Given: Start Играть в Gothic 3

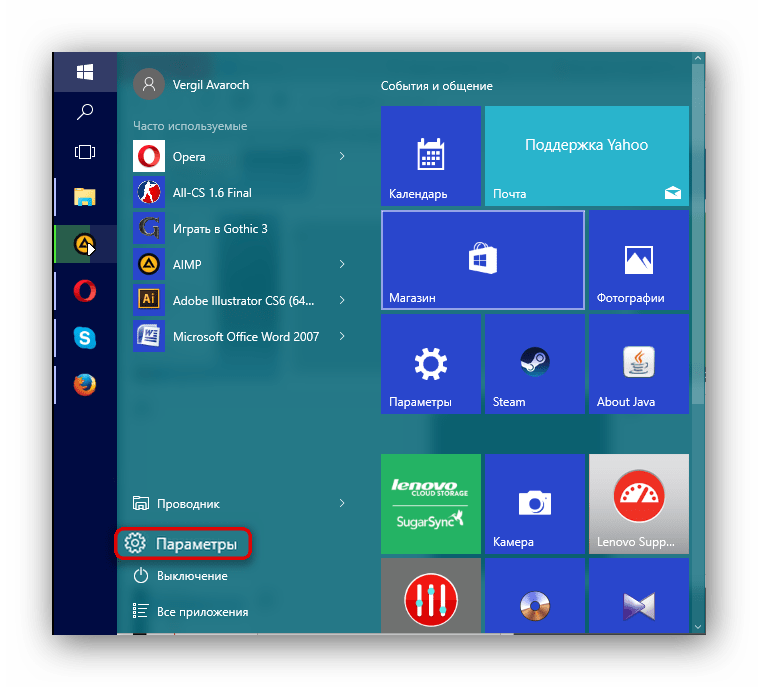Looking at the screenshot, I should [x=240, y=228].
